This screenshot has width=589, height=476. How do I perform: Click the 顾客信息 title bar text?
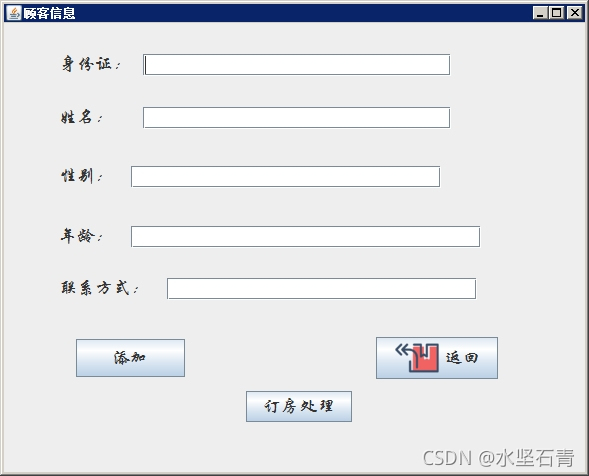pyautogui.click(x=49, y=14)
